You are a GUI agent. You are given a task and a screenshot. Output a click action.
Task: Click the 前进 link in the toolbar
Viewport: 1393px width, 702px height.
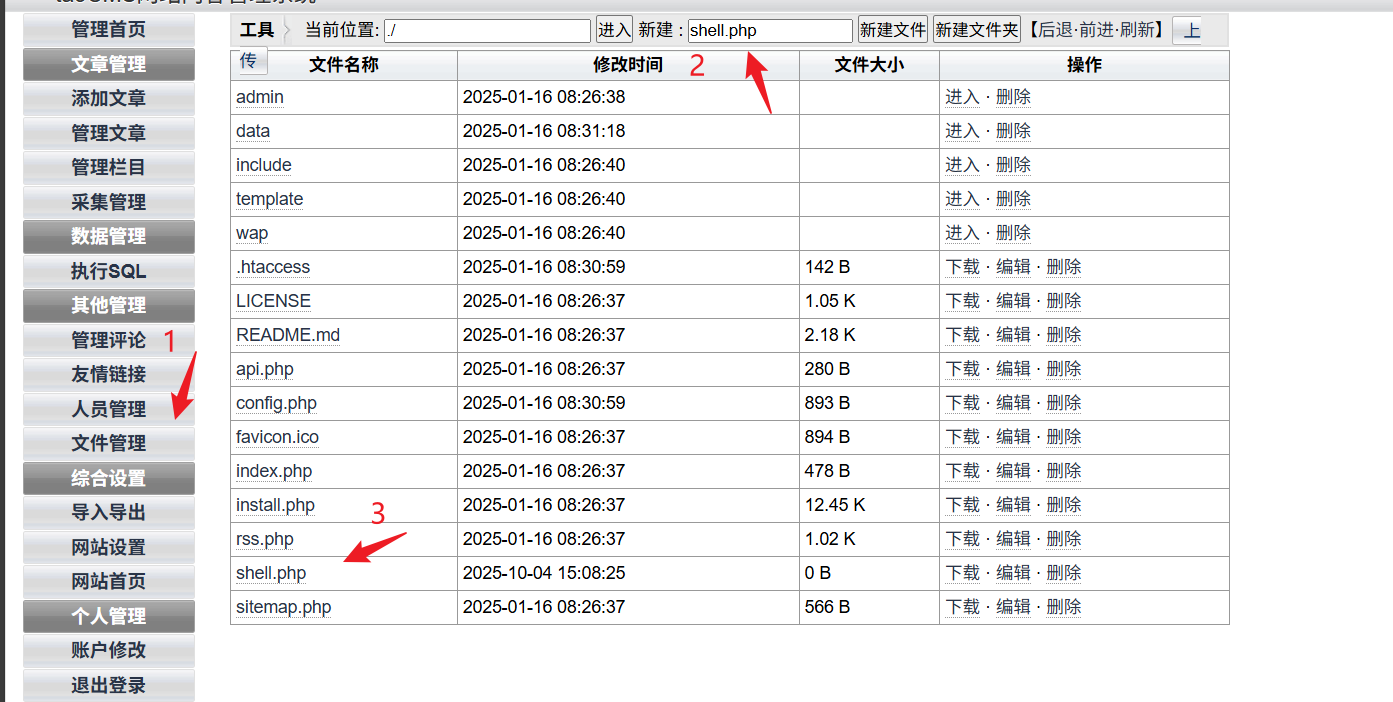click(1096, 30)
